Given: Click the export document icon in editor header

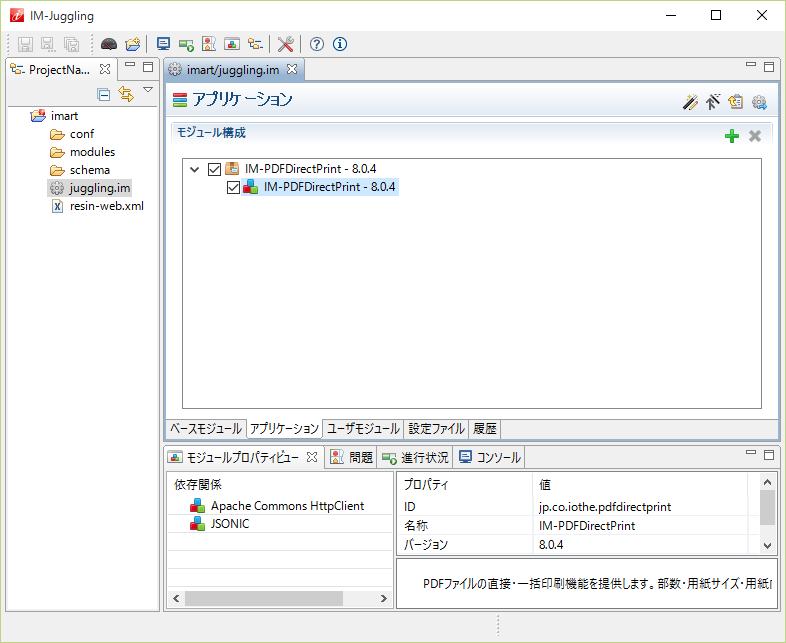Looking at the screenshot, I should (x=735, y=102).
